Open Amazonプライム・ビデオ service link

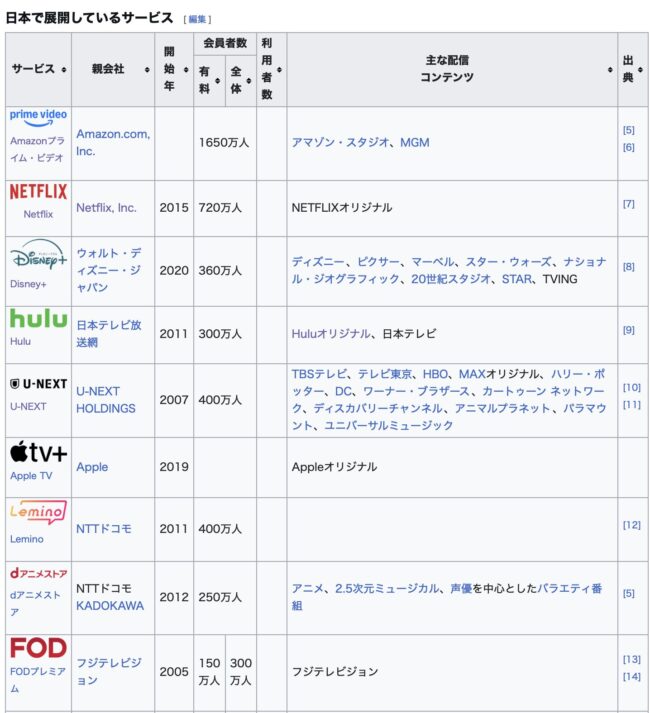tap(37, 149)
